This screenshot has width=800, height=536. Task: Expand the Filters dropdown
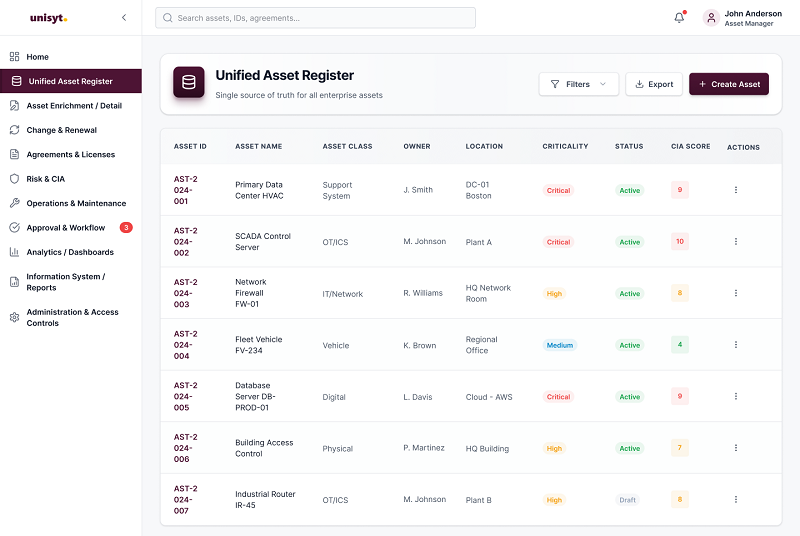tap(579, 84)
